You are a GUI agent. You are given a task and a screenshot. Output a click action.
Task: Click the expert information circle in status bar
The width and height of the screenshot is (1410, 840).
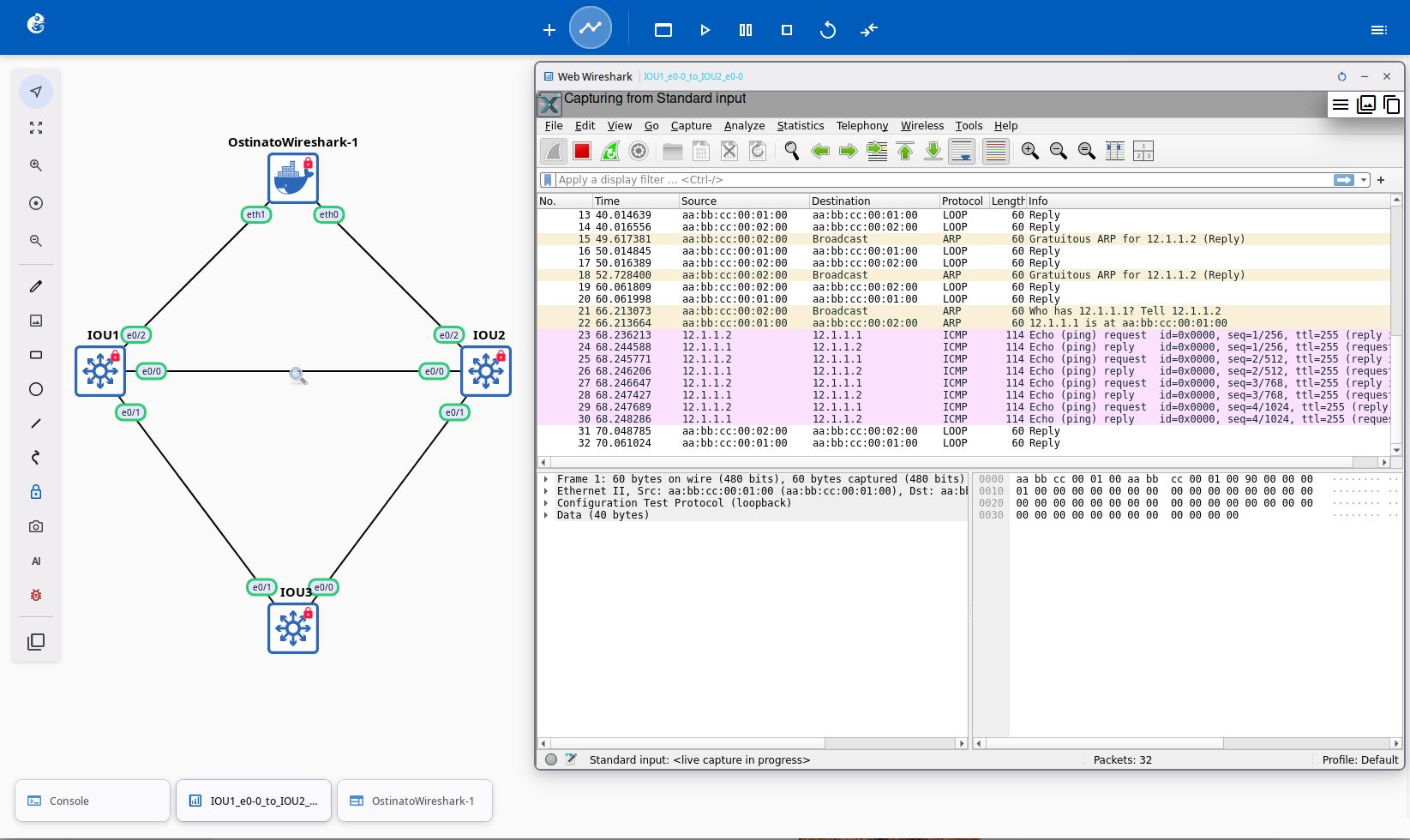tap(551, 759)
